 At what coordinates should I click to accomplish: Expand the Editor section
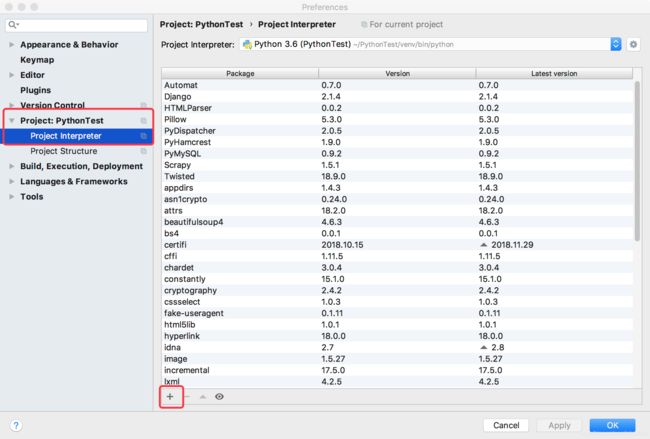[12, 75]
